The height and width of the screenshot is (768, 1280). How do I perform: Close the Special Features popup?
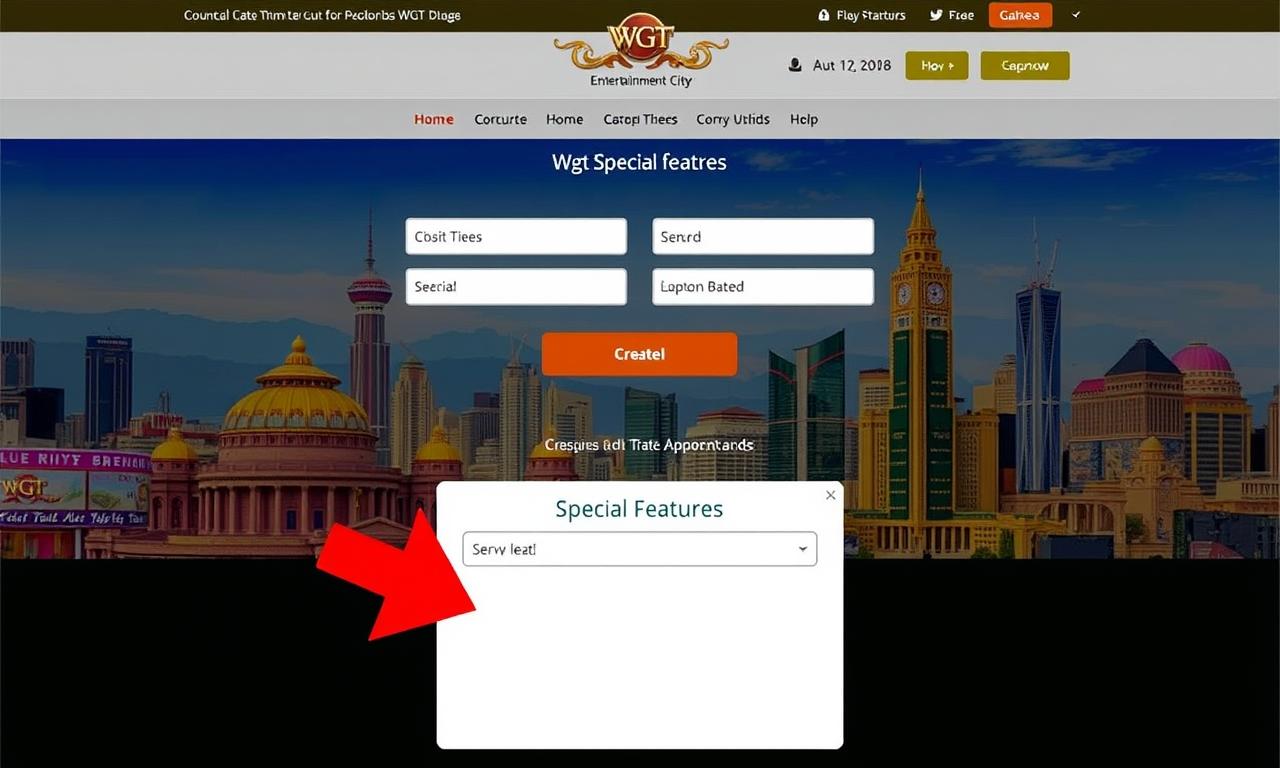pyautogui.click(x=830, y=495)
